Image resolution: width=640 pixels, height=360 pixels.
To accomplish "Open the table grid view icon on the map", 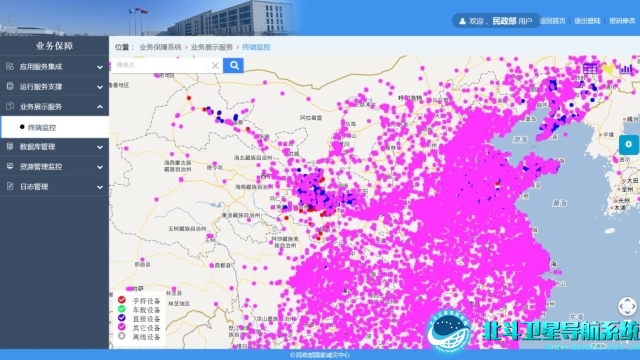I will pos(590,69).
